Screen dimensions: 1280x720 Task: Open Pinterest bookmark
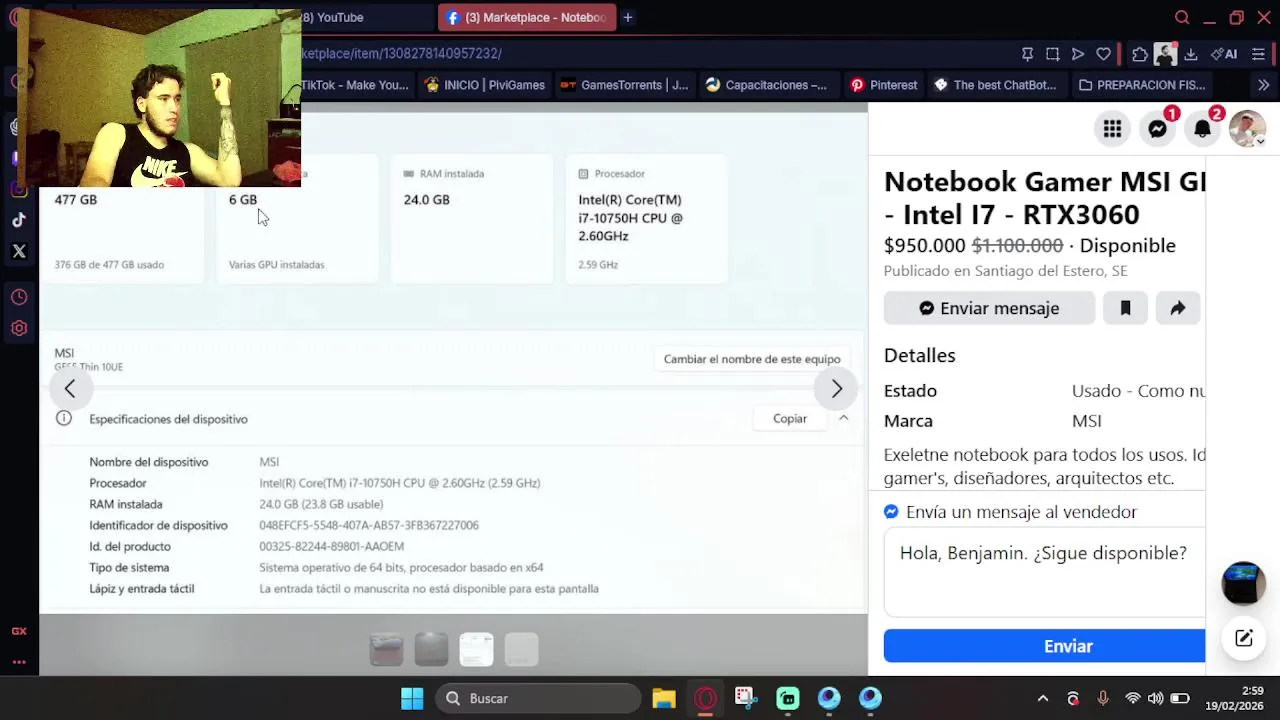[x=884, y=85]
